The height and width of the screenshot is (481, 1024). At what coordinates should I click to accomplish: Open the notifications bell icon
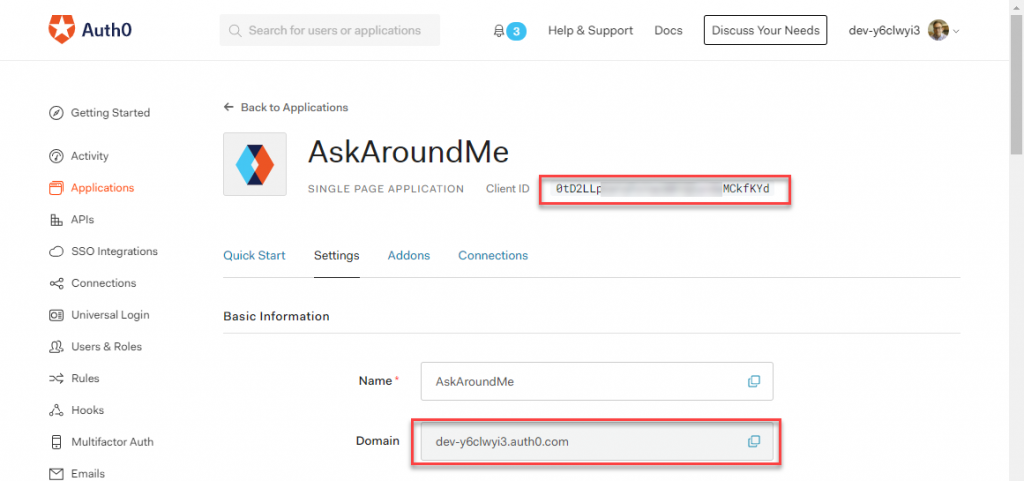pos(499,31)
